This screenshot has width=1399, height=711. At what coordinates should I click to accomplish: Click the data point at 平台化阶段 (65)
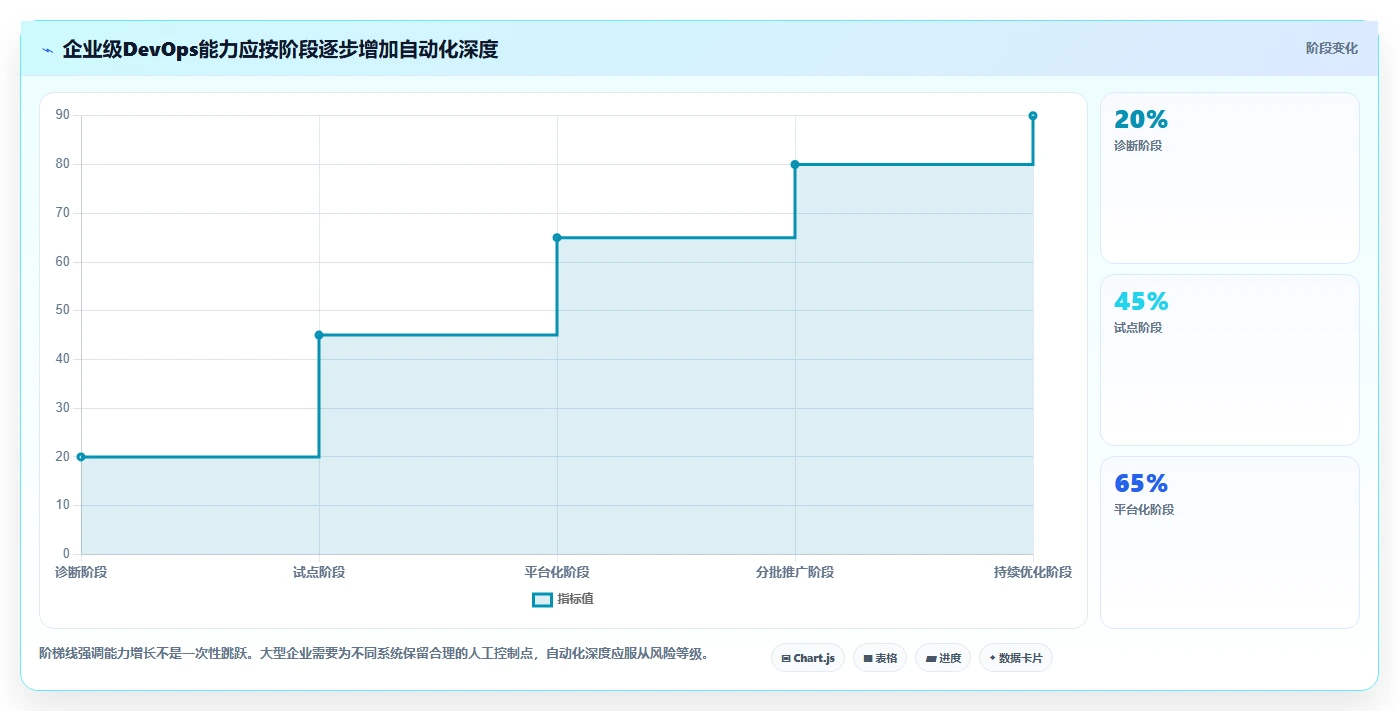tap(557, 238)
